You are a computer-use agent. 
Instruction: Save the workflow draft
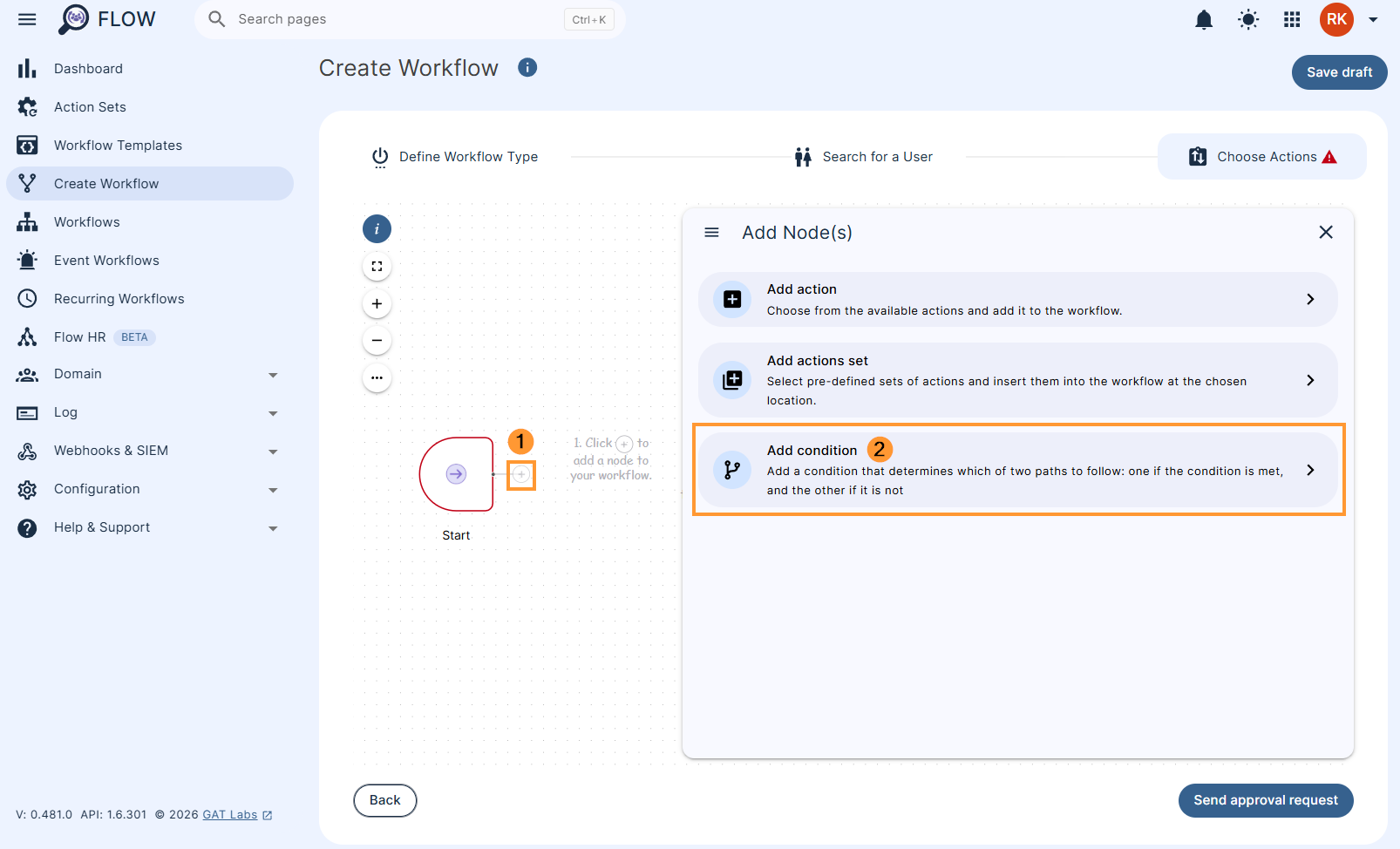(x=1339, y=72)
